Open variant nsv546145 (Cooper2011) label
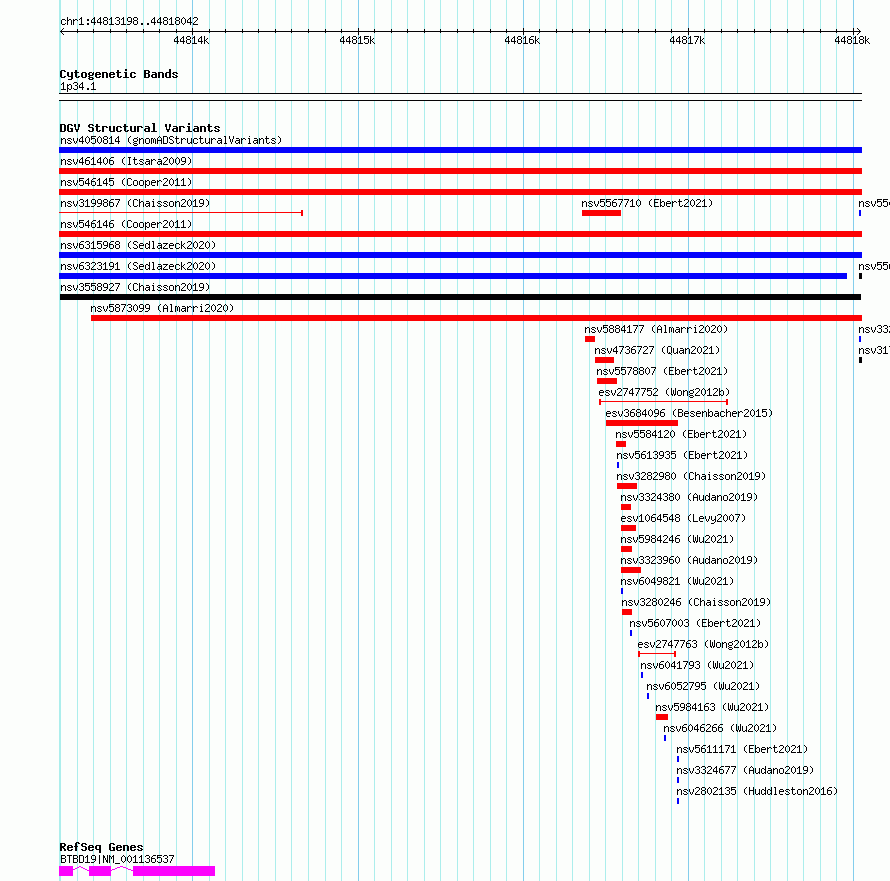Screen dimensions: 890x881 pyautogui.click(x=126, y=182)
